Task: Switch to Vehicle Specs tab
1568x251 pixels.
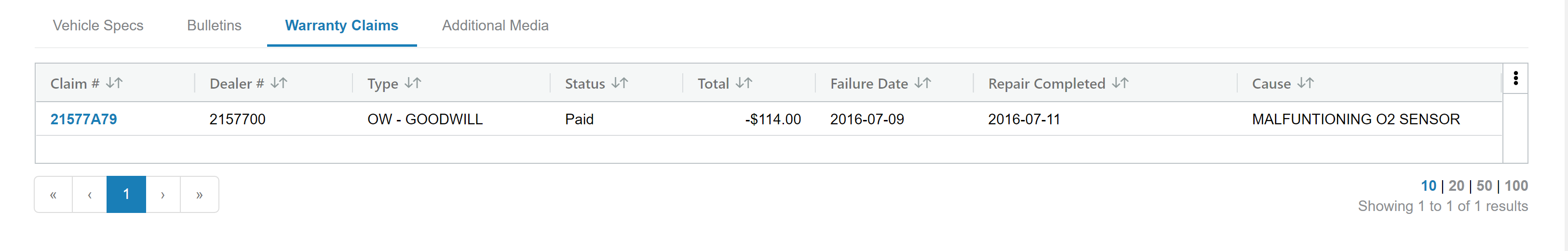Action: click(98, 26)
